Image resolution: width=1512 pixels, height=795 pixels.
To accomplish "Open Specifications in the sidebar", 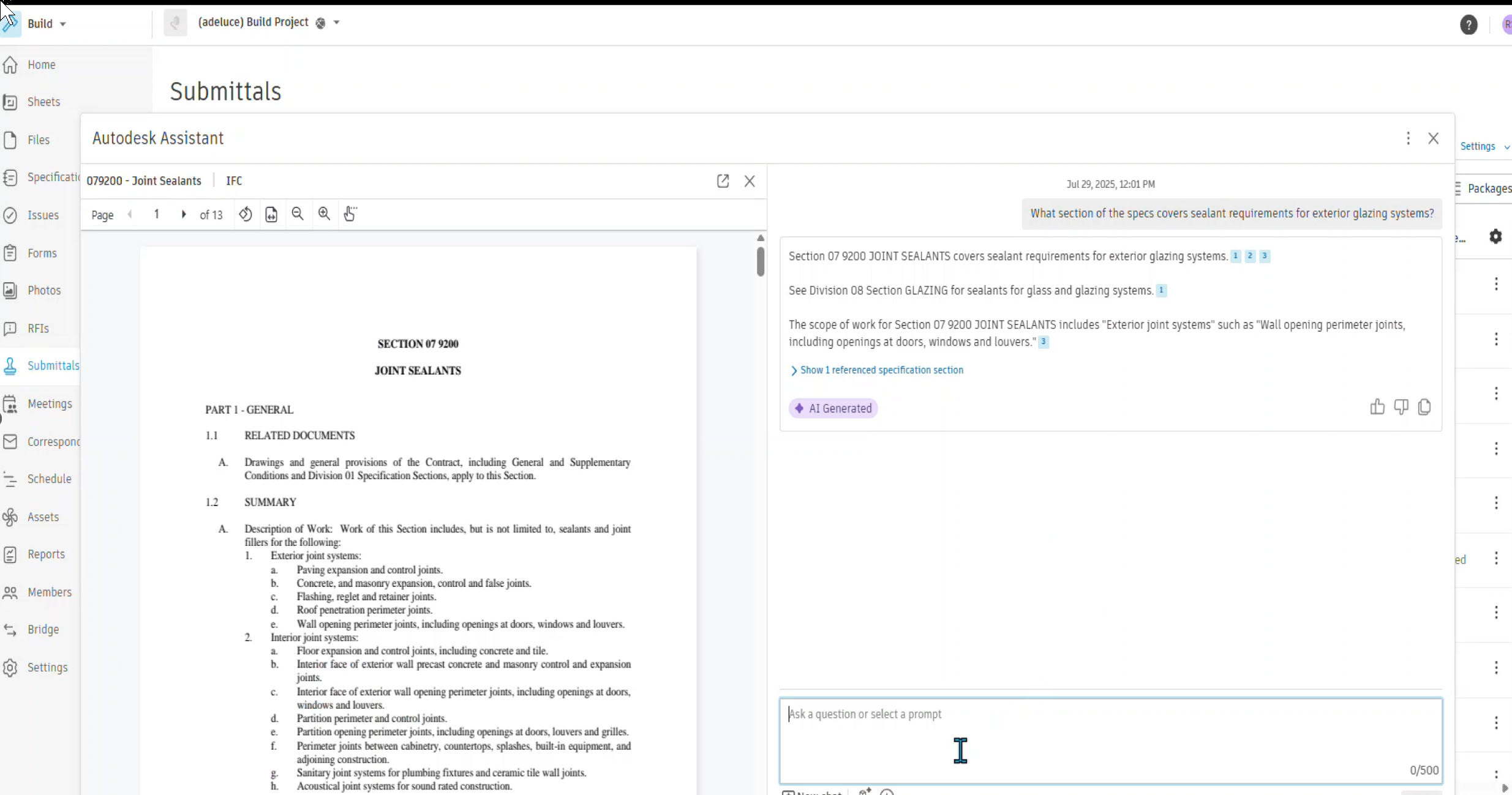I will coord(40,177).
